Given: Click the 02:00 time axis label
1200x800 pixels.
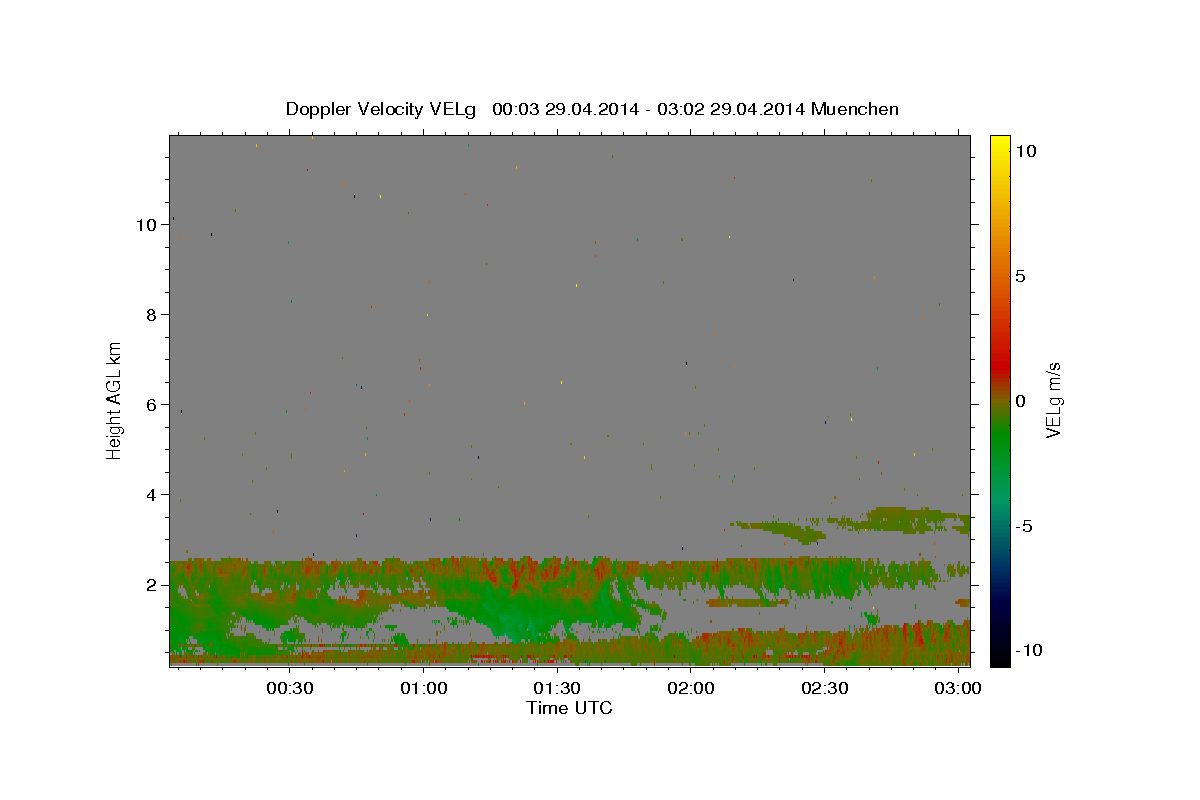Looking at the screenshot, I should tap(691, 689).
